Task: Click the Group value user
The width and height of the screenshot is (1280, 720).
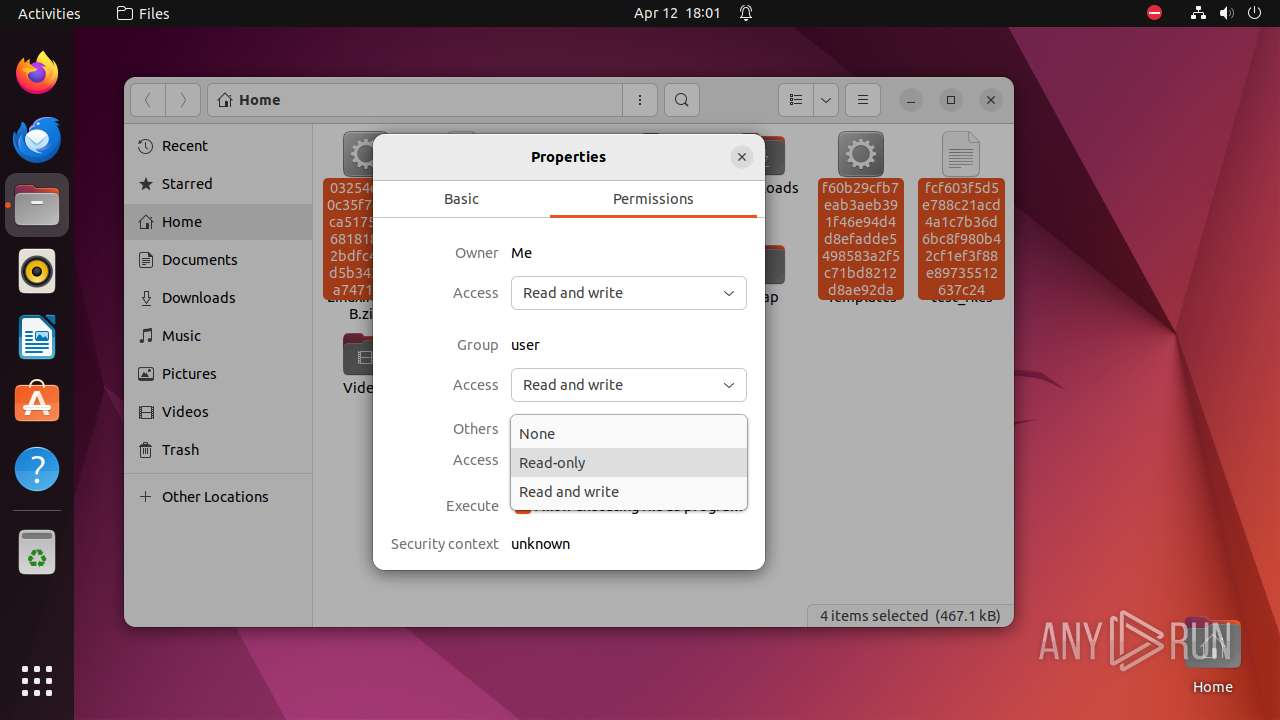Action: pyautogui.click(x=525, y=345)
